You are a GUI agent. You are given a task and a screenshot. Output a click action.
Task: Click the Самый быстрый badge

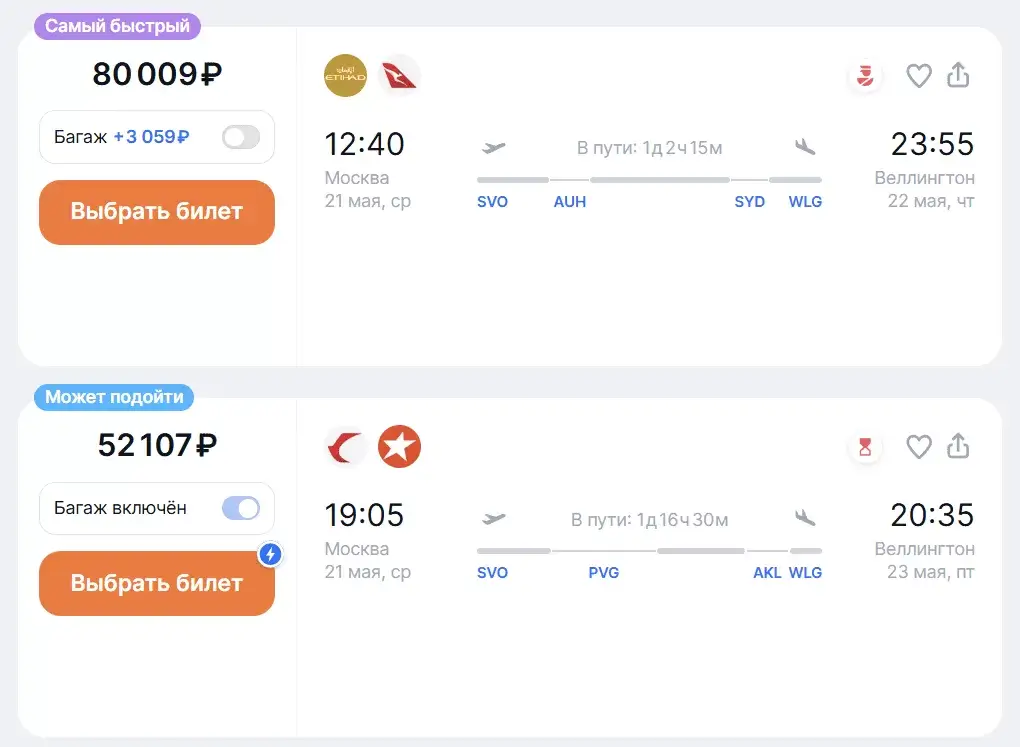[x=117, y=26]
